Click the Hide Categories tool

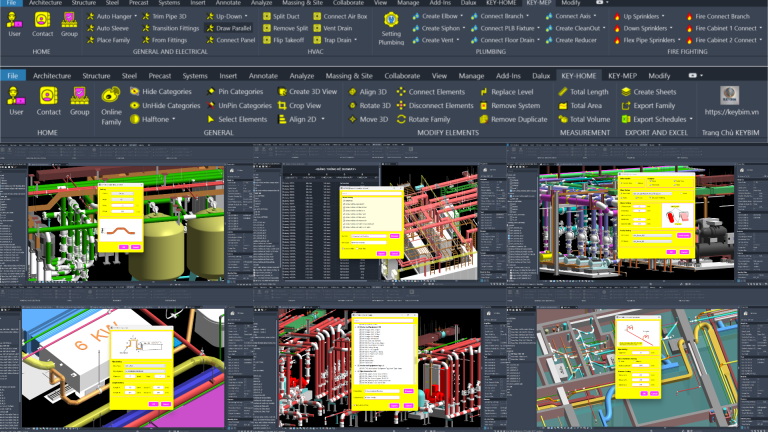pyautogui.click(x=161, y=92)
